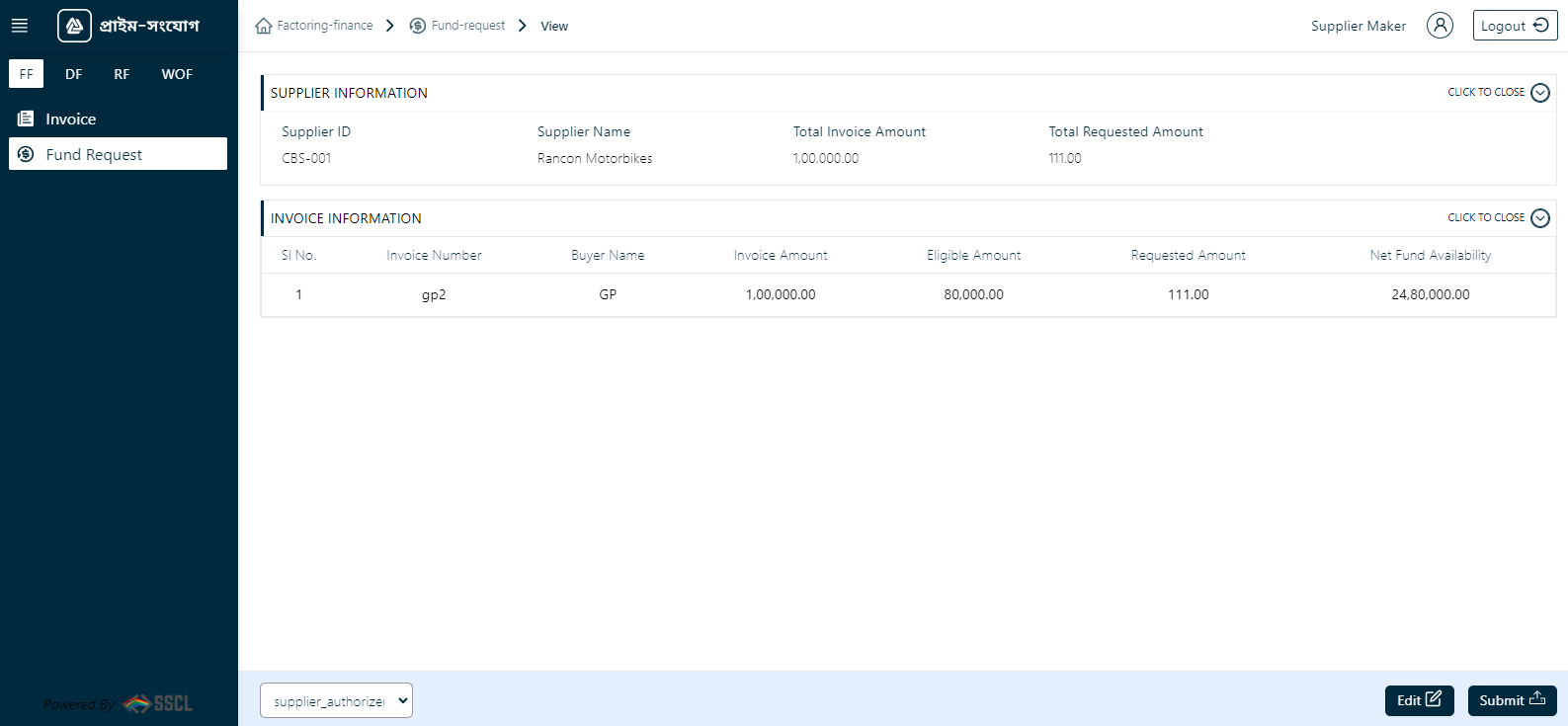This screenshot has height=726, width=1568.
Task: Click the Edit button
Action: pos(1419,700)
